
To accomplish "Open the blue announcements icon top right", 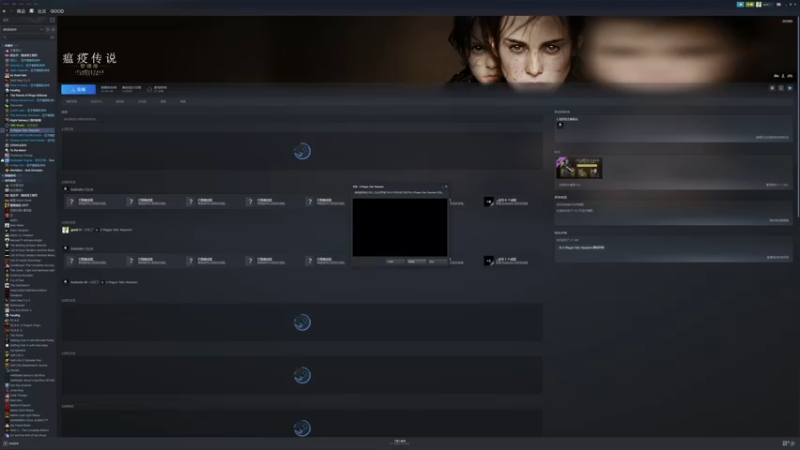I will click(740, 4).
